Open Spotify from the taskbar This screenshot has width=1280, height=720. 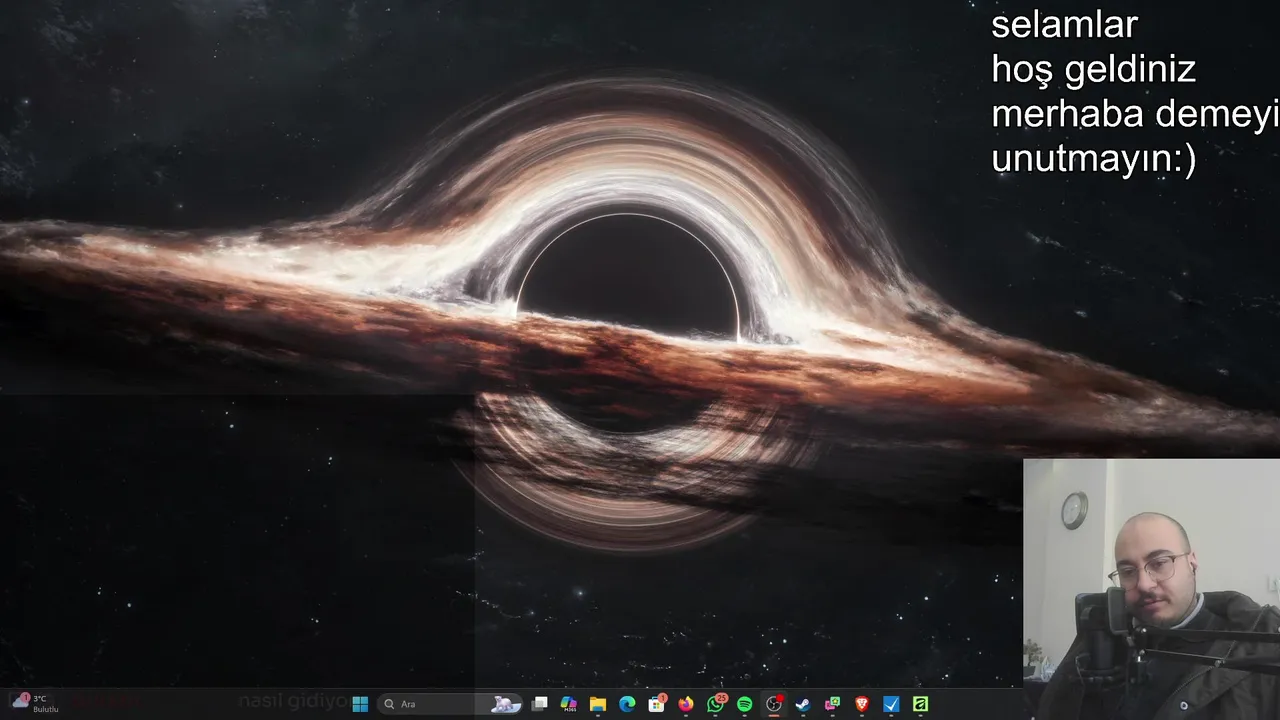point(744,704)
